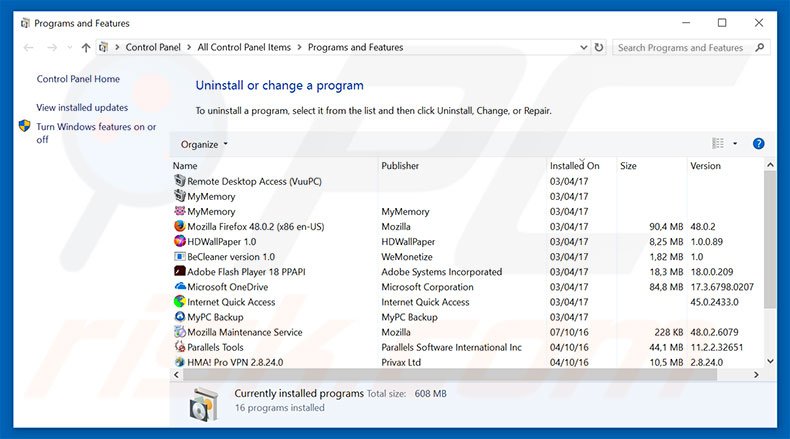Click the Mozilla Maintenance Service icon
The height and width of the screenshot is (439, 790).
[x=180, y=332]
